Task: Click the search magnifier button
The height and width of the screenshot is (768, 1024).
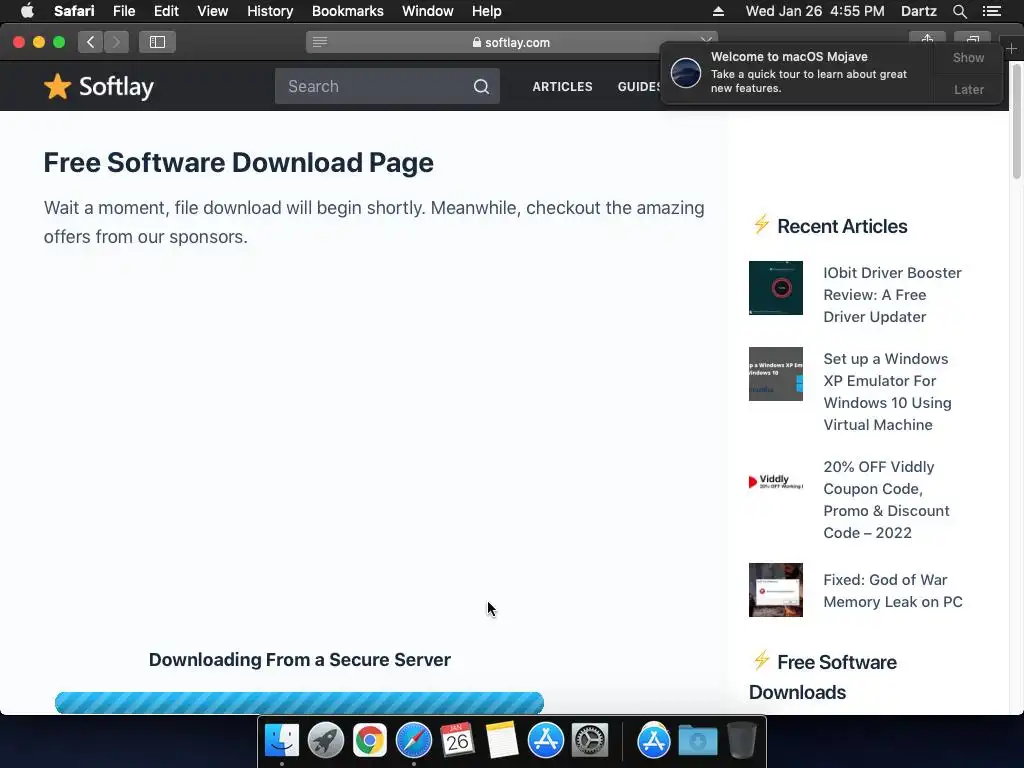Action: pos(481,86)
